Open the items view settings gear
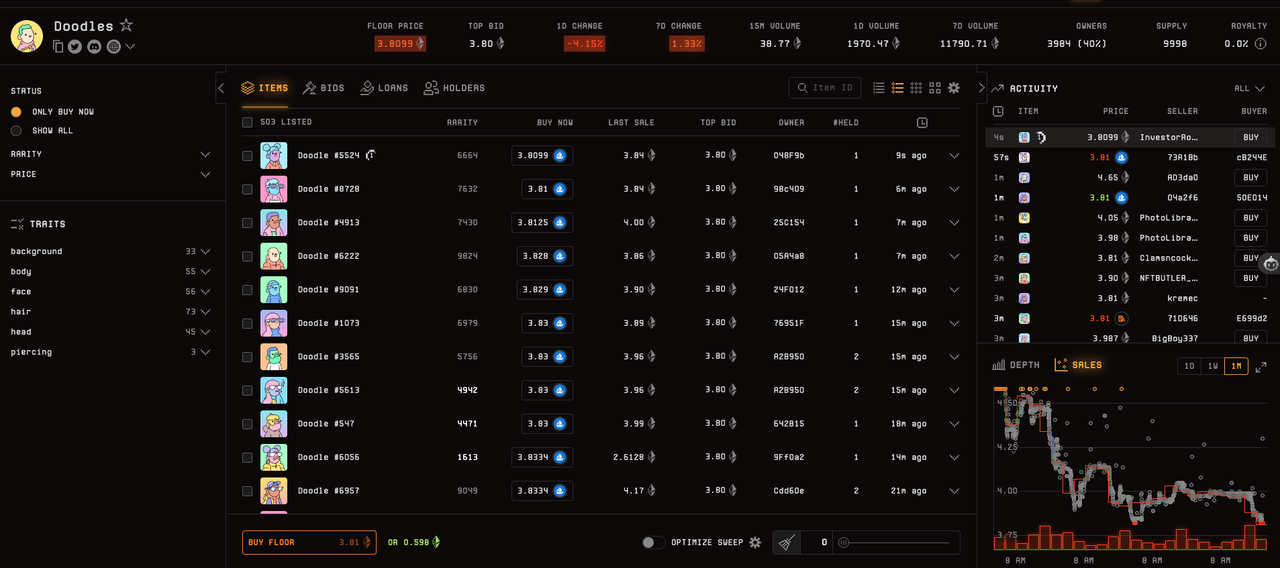Screen dimensions: 1280x568 coord(954,88)
